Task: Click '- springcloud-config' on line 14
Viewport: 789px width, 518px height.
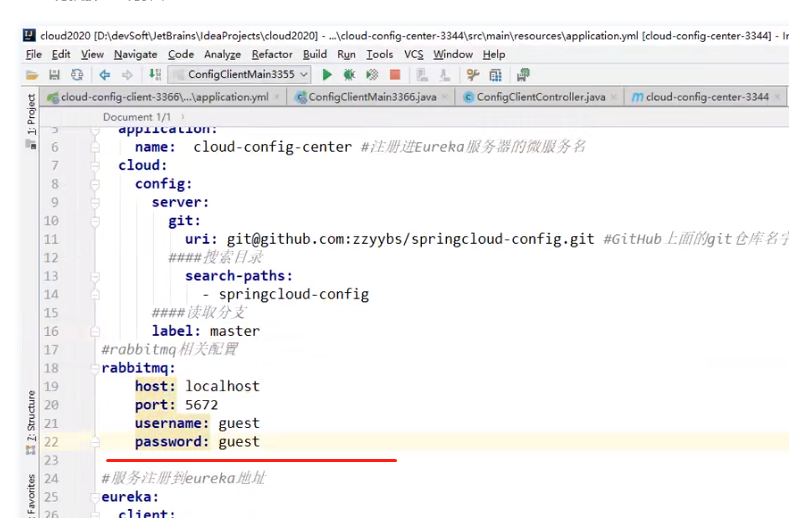Action: (285, 294)
